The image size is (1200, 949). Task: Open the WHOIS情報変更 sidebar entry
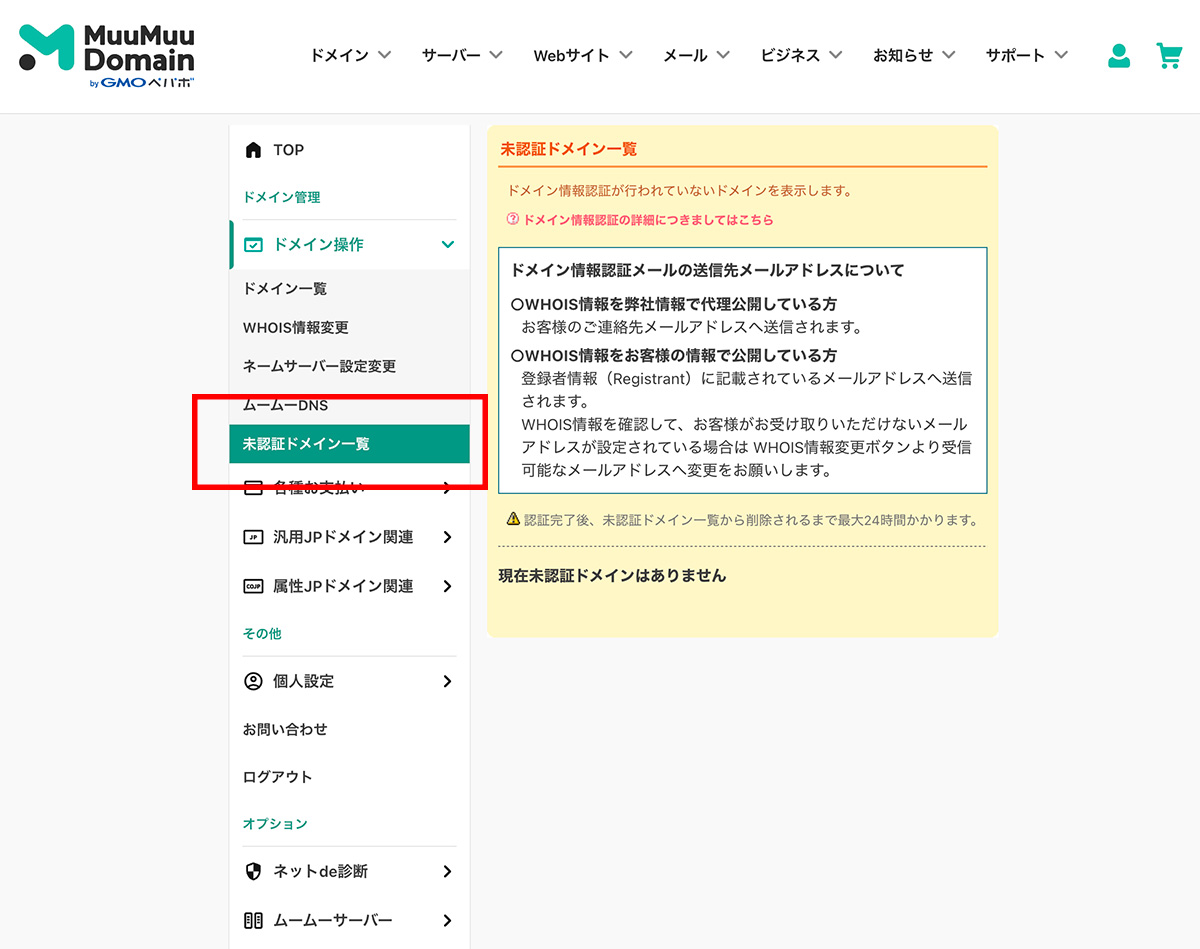tap(297, 327)
